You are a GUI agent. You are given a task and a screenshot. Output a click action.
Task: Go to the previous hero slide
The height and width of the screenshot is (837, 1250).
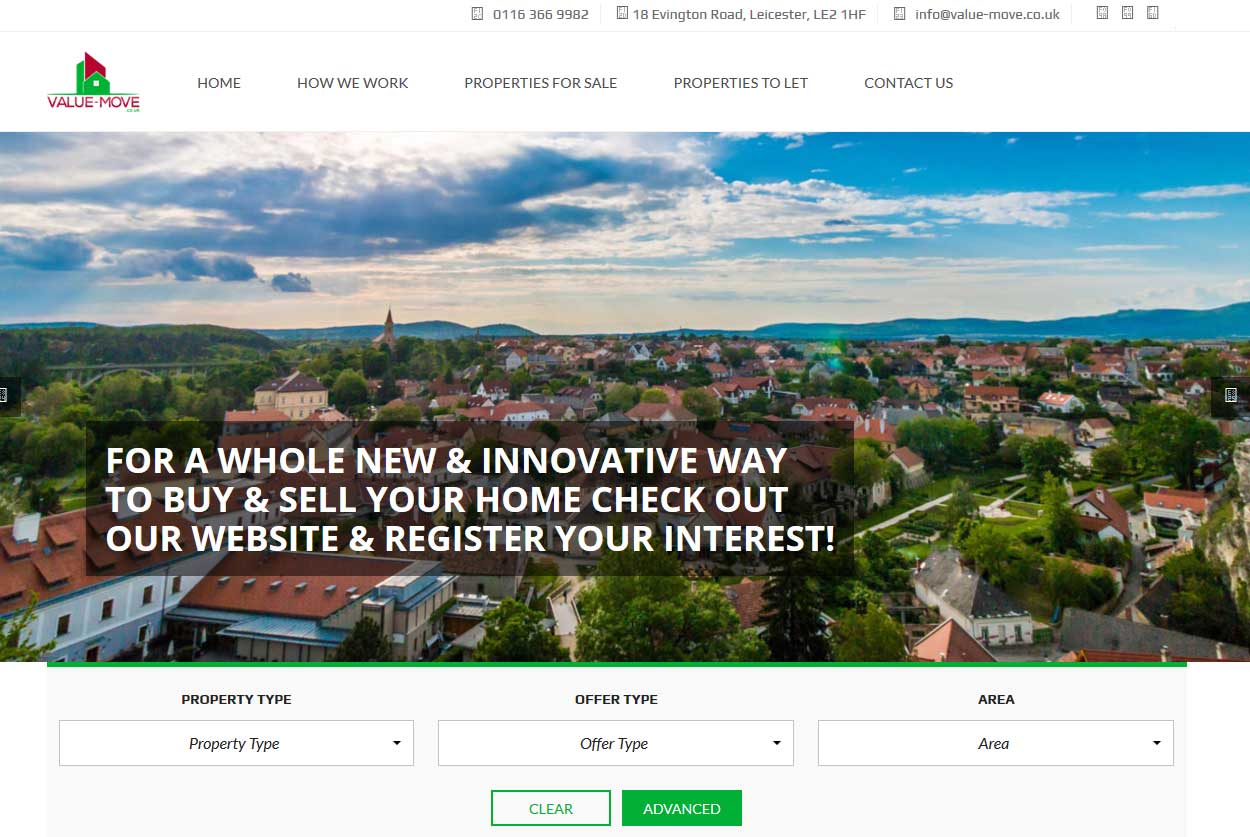pyautogui.click(x=9, y=395)
